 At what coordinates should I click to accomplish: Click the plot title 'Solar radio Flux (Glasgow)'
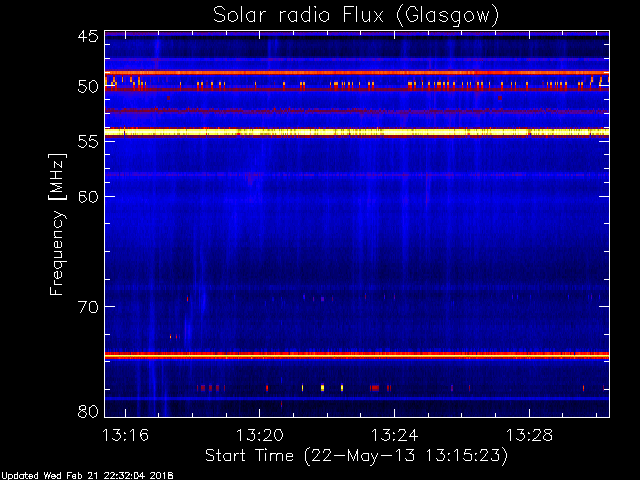pos(356,16)
